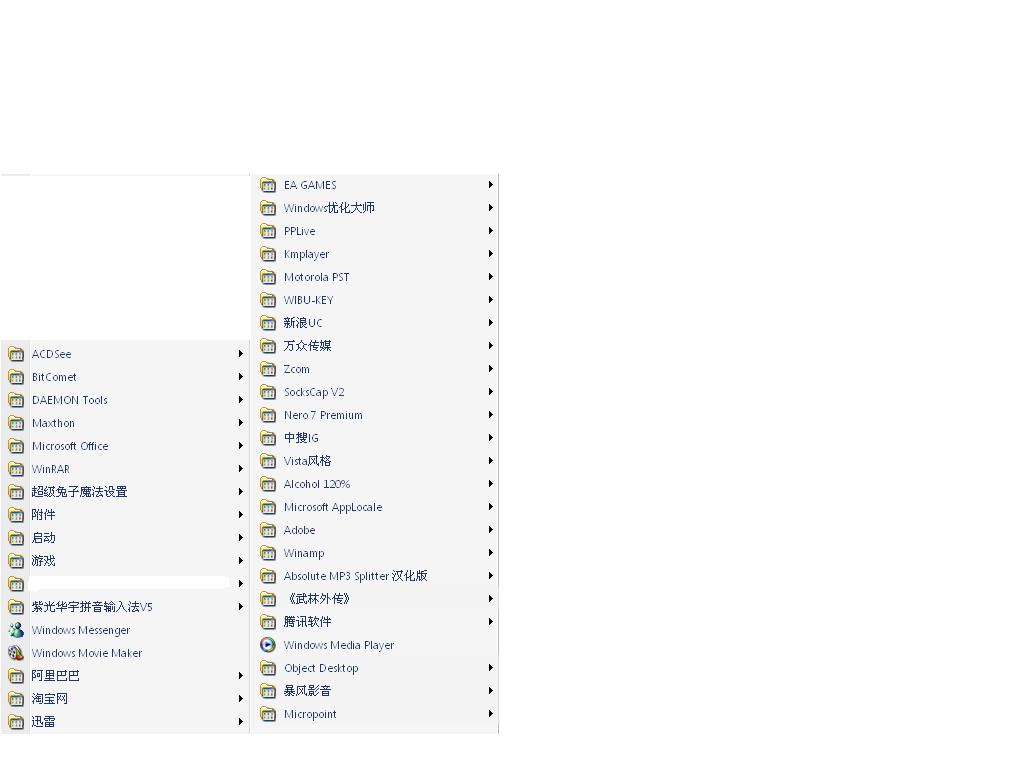Image resolution: width=1024 pixels, height=768 pixels.
Task: Open the 启动 program group
Action: point(125,538)
